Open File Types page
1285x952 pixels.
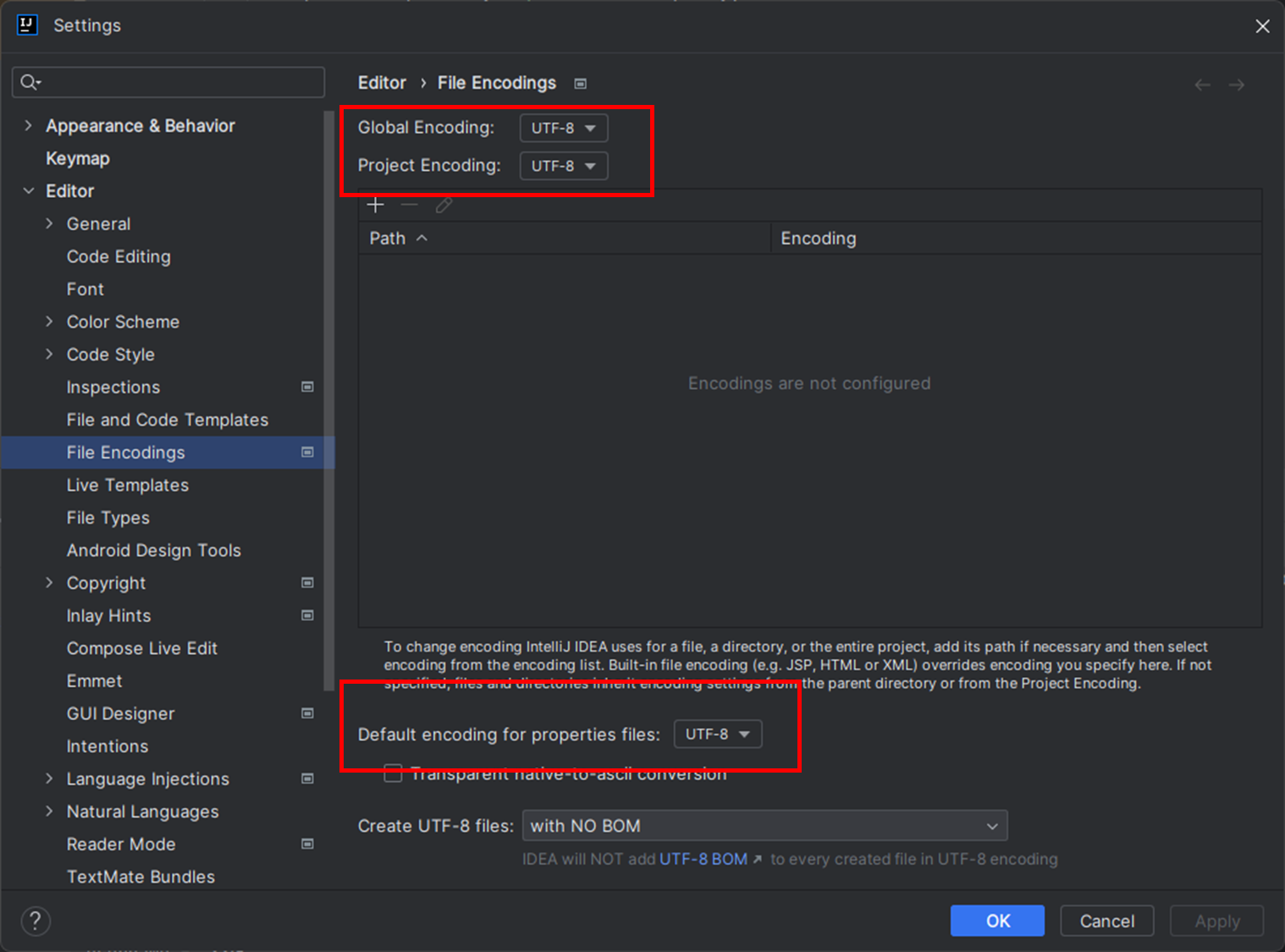108,518
